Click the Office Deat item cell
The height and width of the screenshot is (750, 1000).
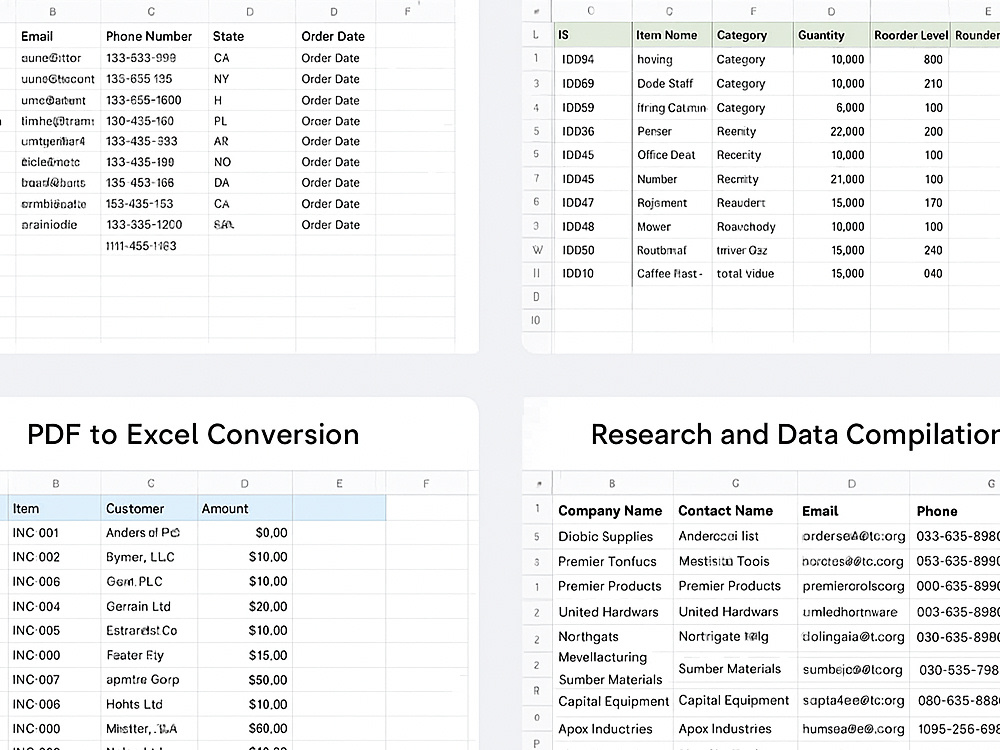tap(672, 155)
